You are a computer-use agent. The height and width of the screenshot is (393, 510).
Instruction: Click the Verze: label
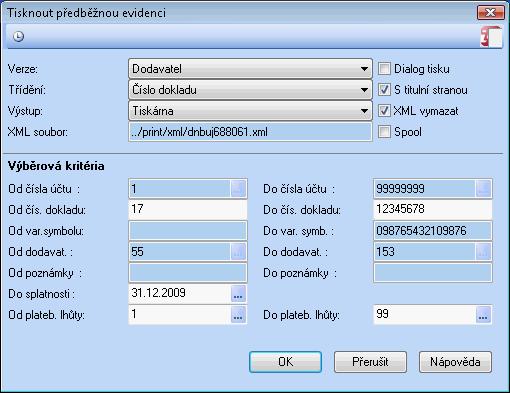coord(23,69)
